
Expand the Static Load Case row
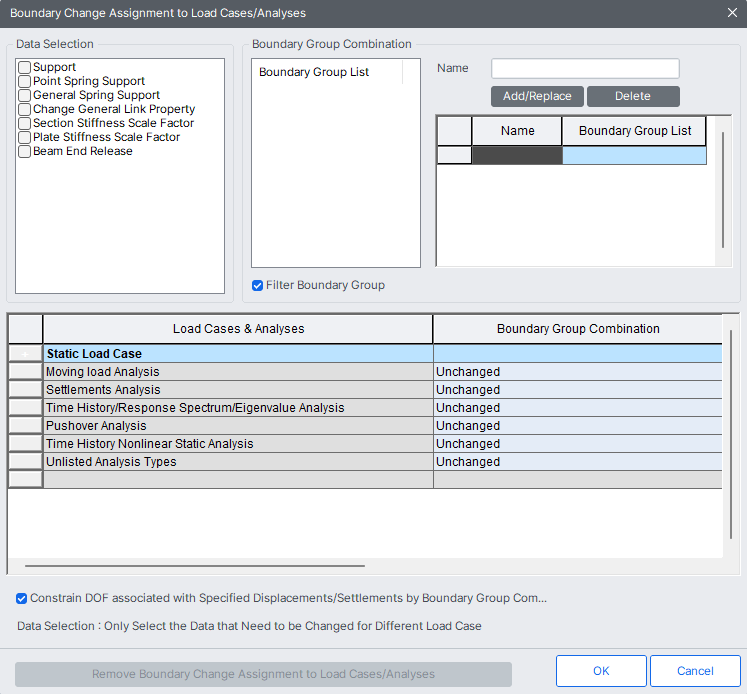click(25, 354)
